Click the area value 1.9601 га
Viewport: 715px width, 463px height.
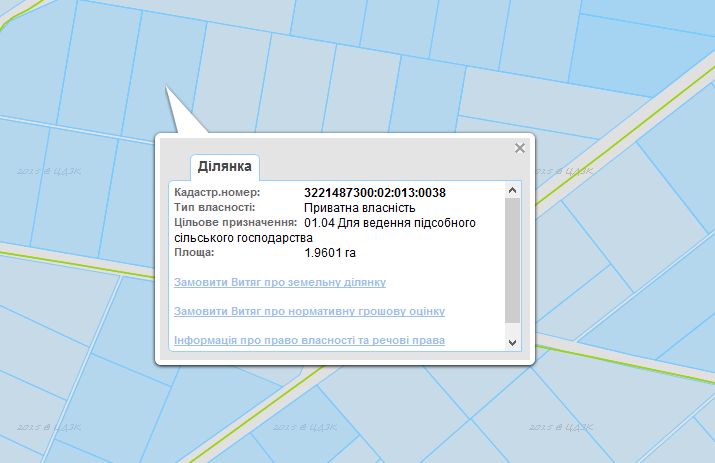pyautogui.click(x=330, y=253)
